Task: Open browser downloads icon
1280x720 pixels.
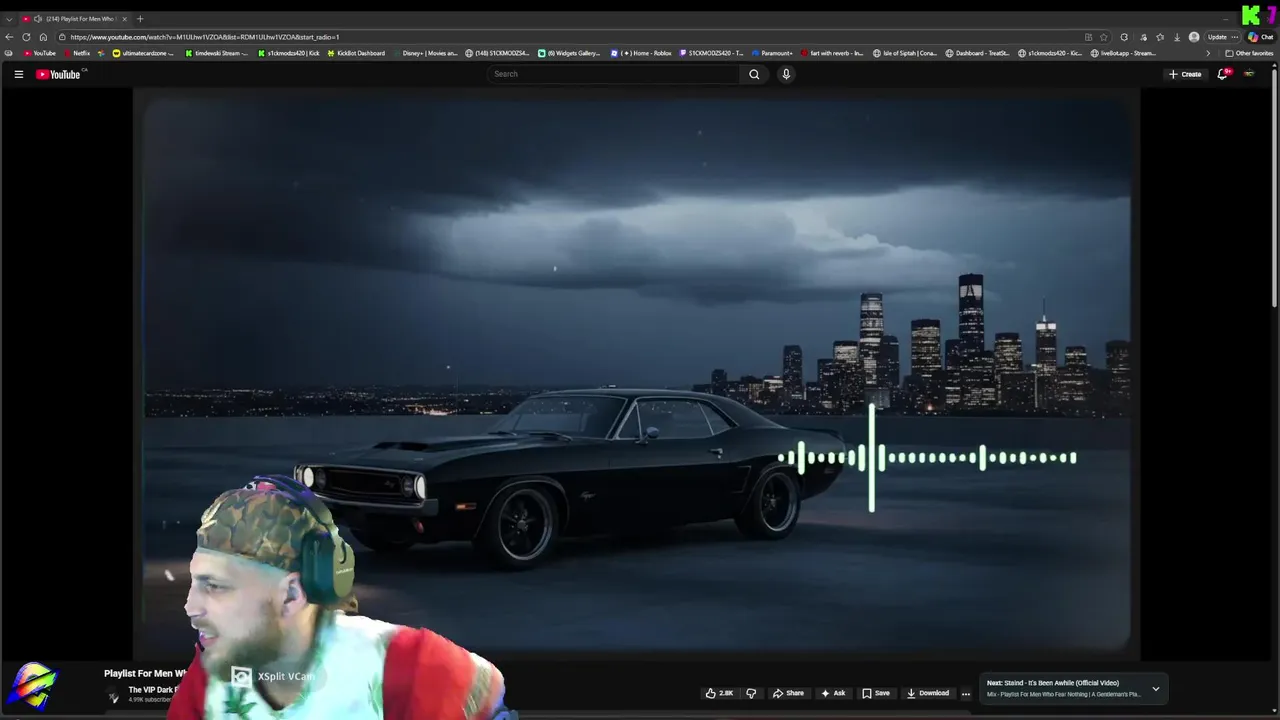Action: [1177, 37]
